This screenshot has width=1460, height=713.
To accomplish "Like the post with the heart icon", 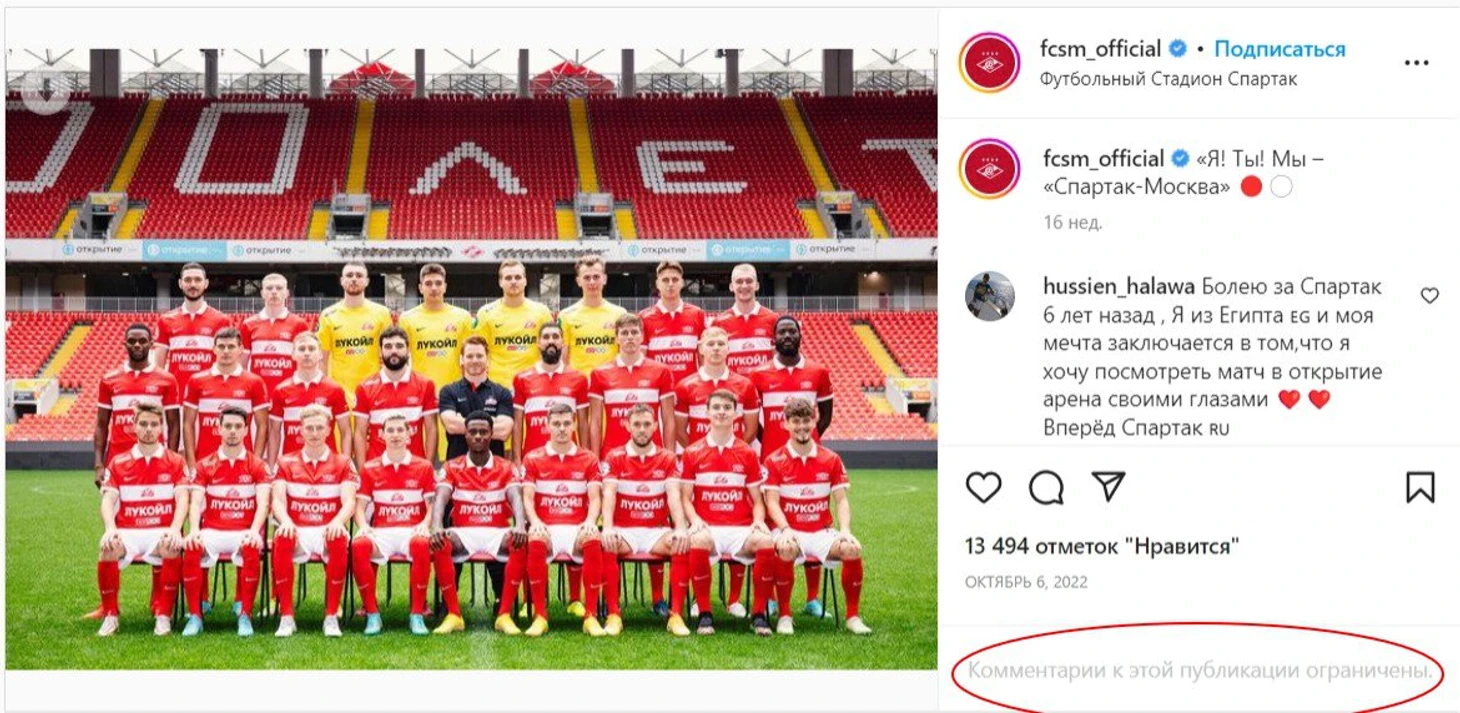I will pyautogui.click(x=984, y=487).
